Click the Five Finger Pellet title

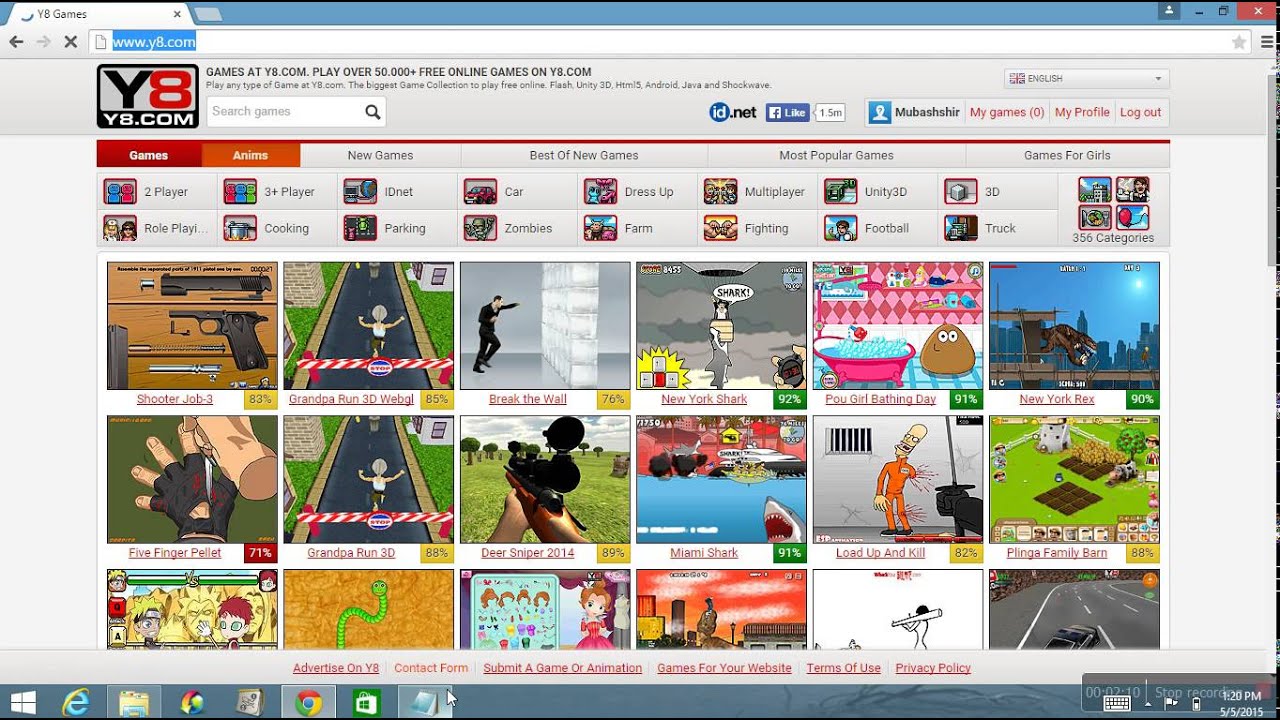coord(175,553)
